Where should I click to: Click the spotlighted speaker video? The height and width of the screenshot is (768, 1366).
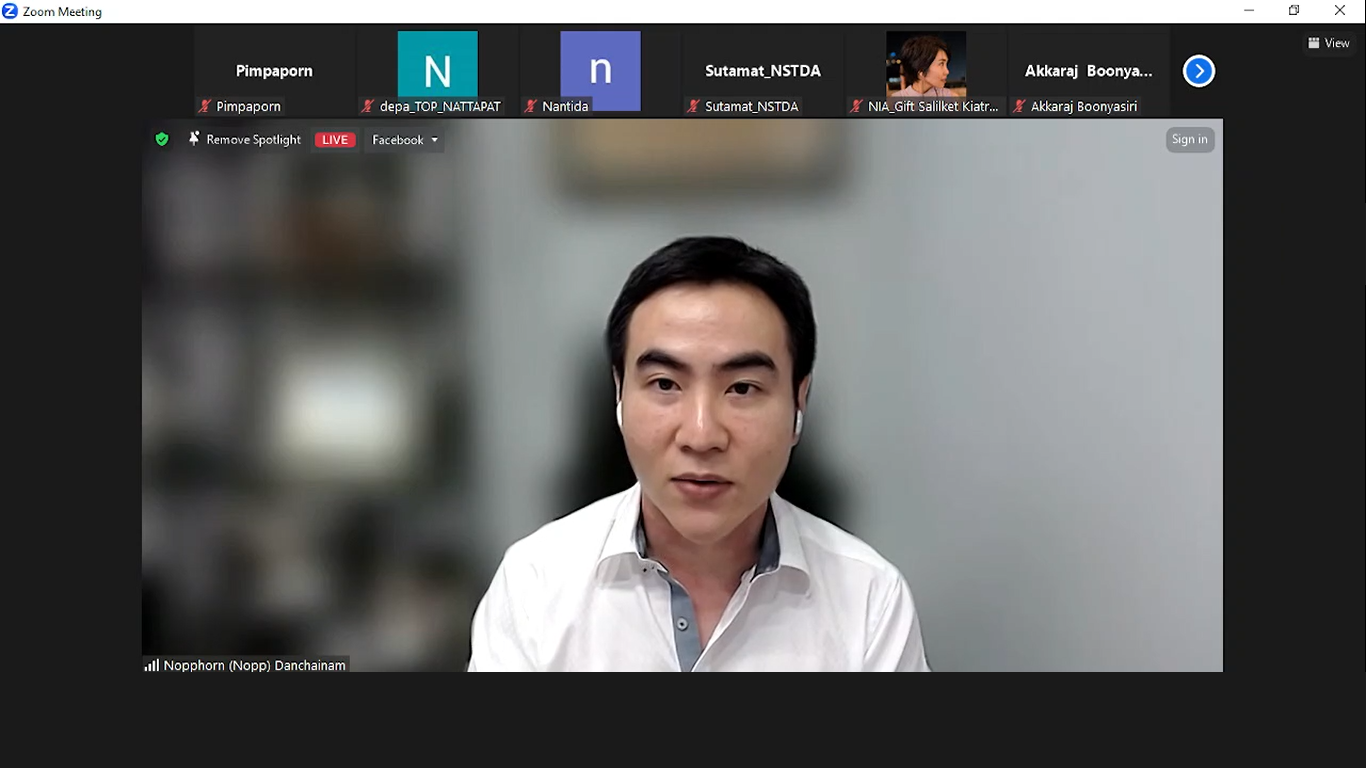tap(682, 396)
